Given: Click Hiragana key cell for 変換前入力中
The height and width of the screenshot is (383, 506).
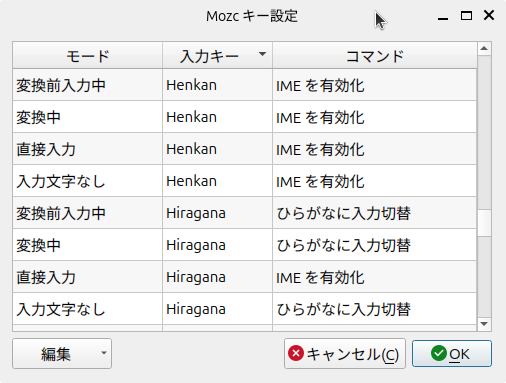Looking at the screenshot, I should 217,213.
